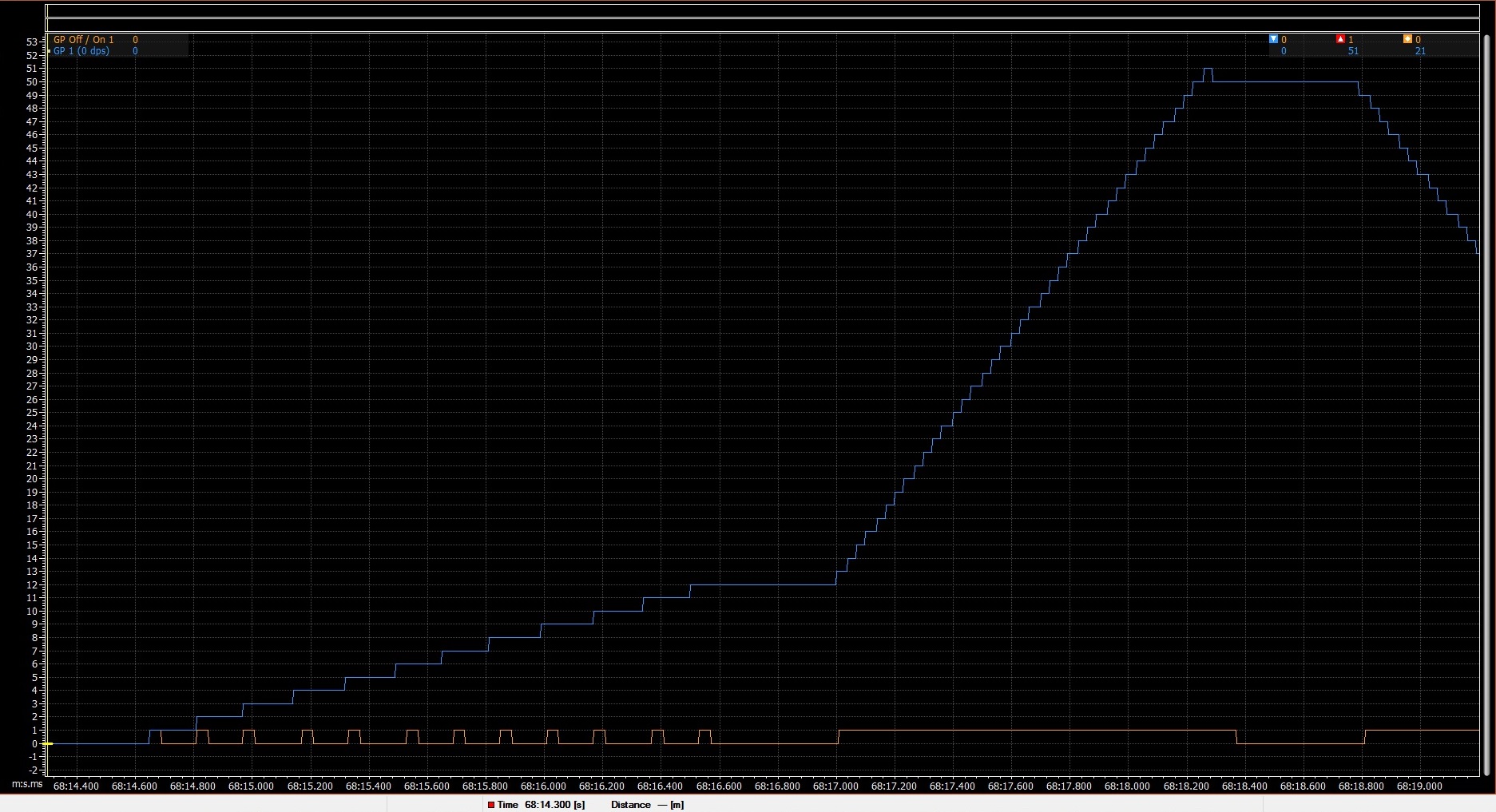Click the red up-triangle maximum marker icon

1340,39
